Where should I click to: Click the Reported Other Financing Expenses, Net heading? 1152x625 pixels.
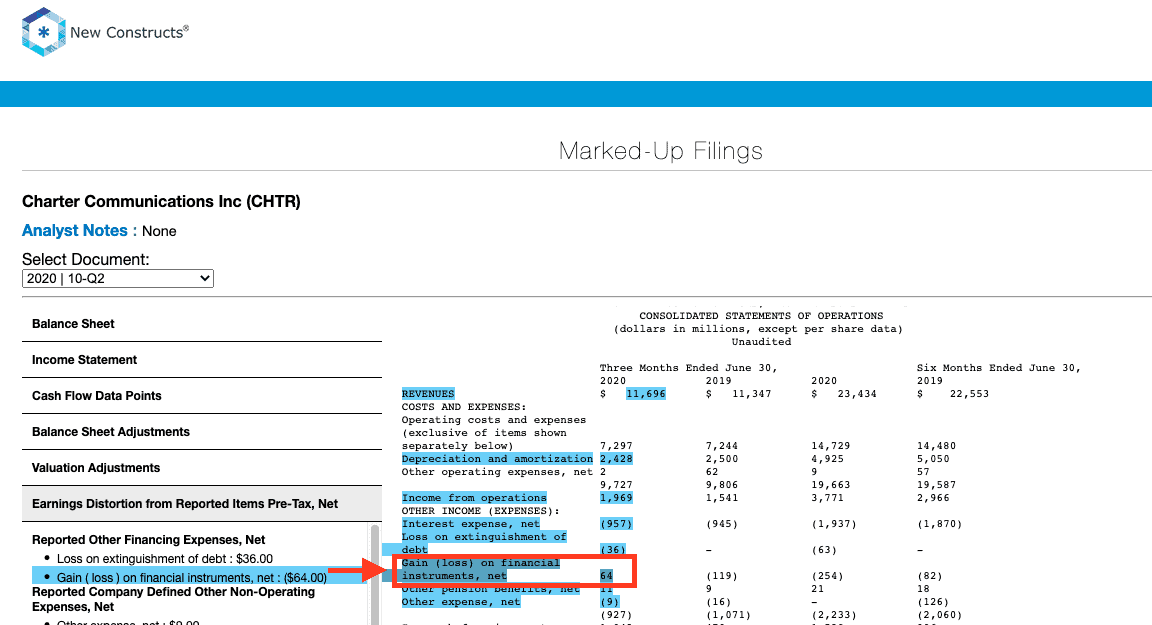148,540
